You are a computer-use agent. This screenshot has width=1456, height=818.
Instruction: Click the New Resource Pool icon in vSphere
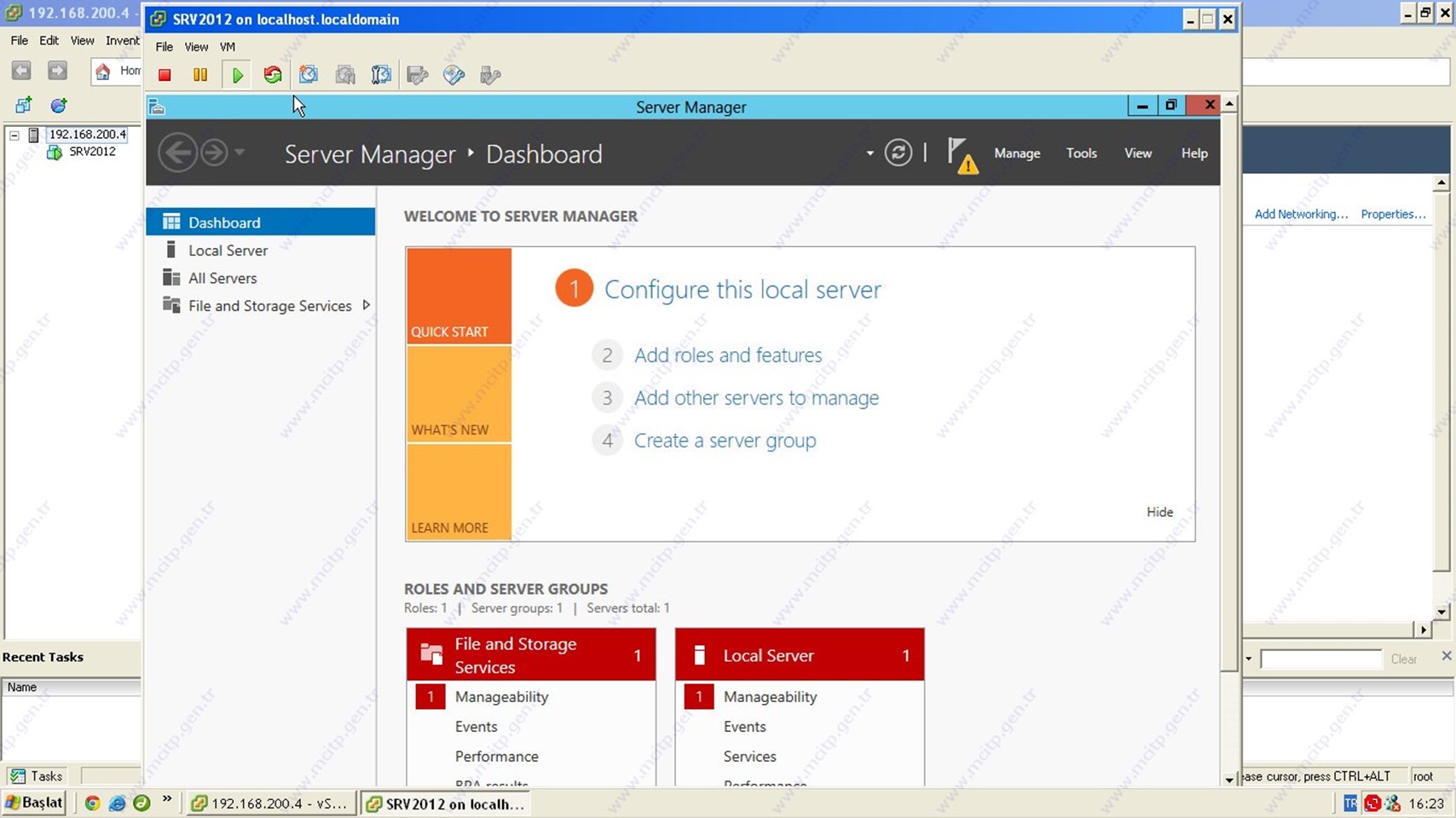59,106
